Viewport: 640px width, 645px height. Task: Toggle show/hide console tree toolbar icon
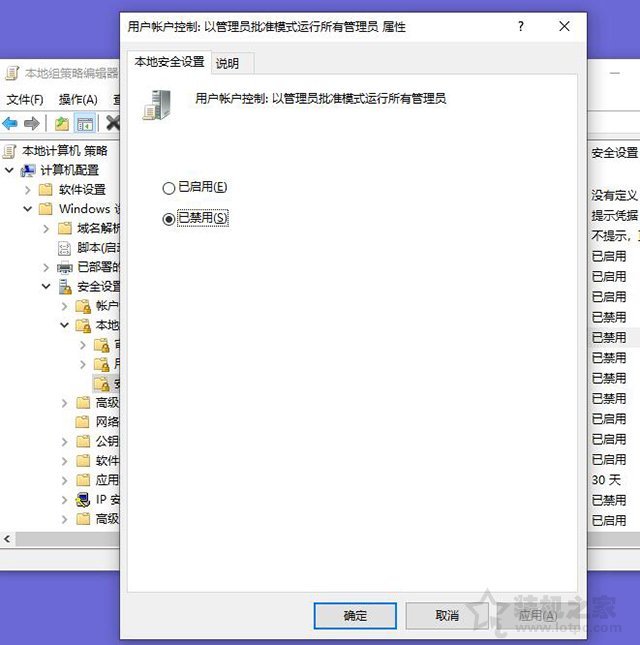tap(85, 123)
